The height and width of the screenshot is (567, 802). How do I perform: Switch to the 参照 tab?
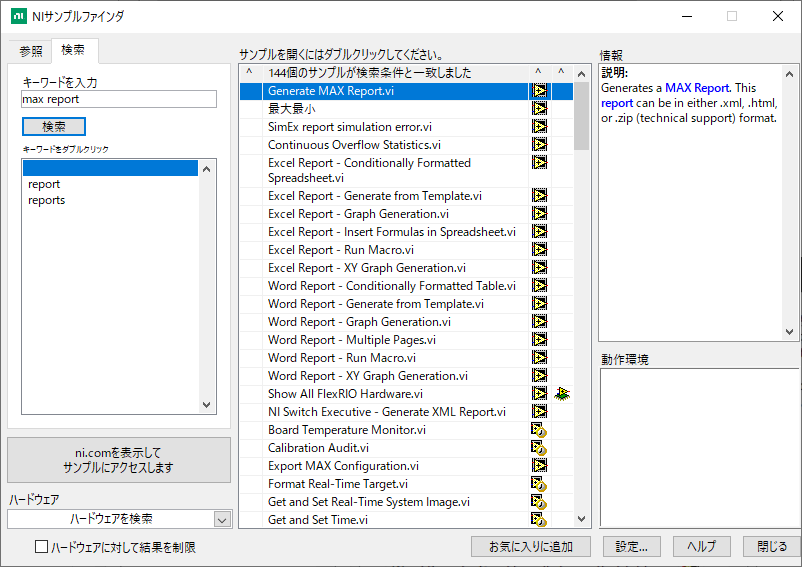coord(31,51)
